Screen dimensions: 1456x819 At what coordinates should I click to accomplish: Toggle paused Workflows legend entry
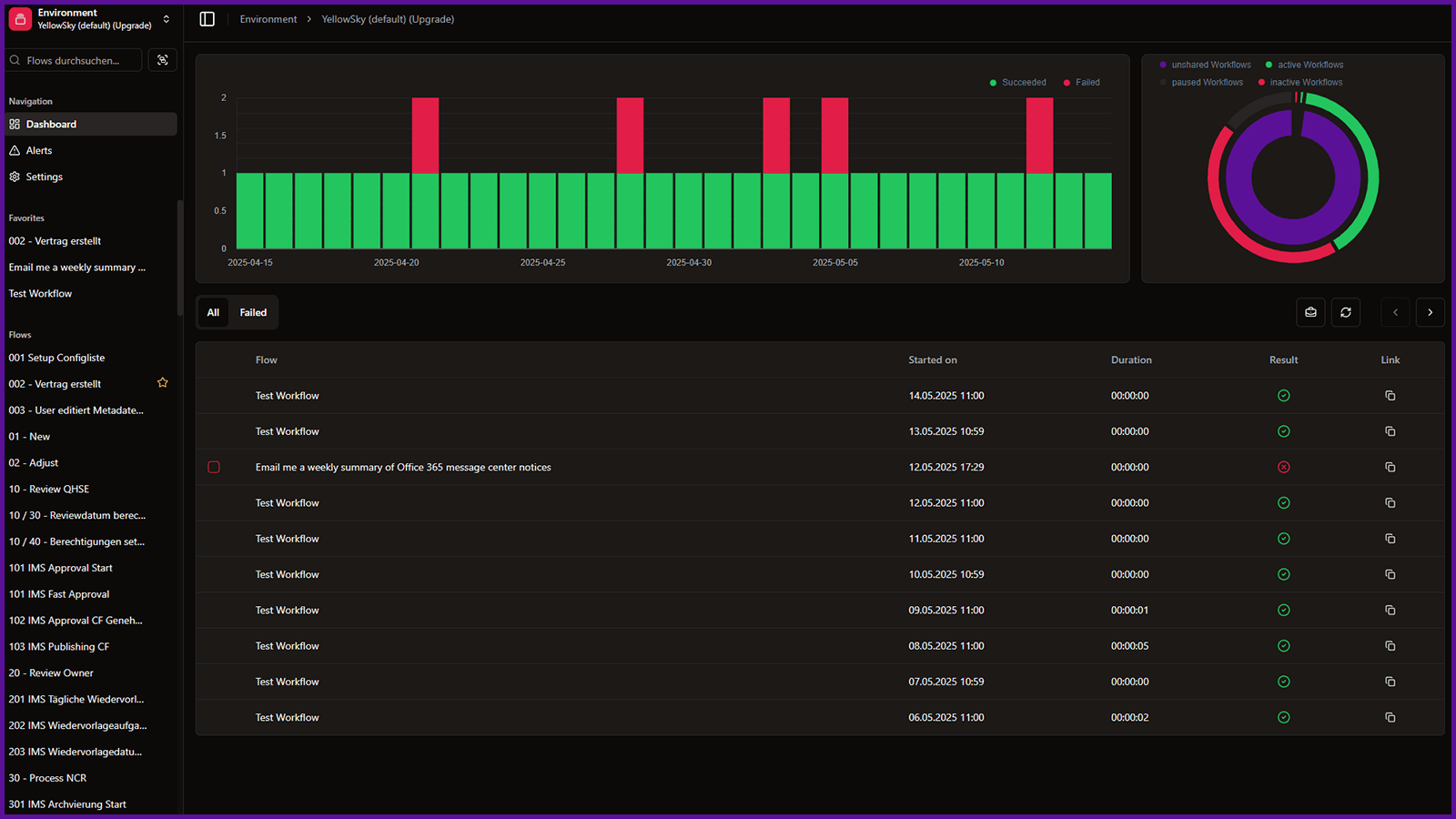1201,82
